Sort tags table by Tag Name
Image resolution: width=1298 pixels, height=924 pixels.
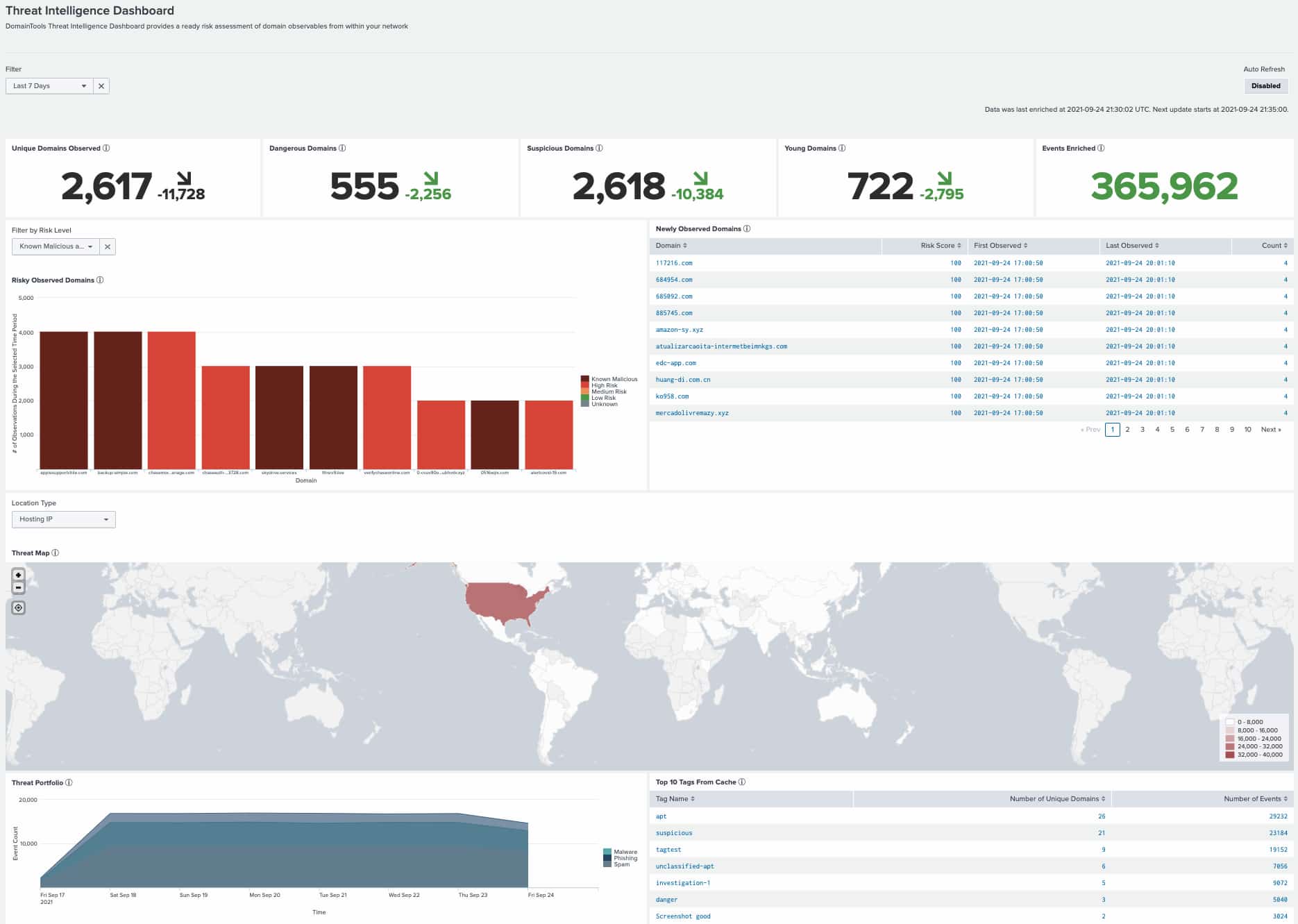tap(675, 799)
